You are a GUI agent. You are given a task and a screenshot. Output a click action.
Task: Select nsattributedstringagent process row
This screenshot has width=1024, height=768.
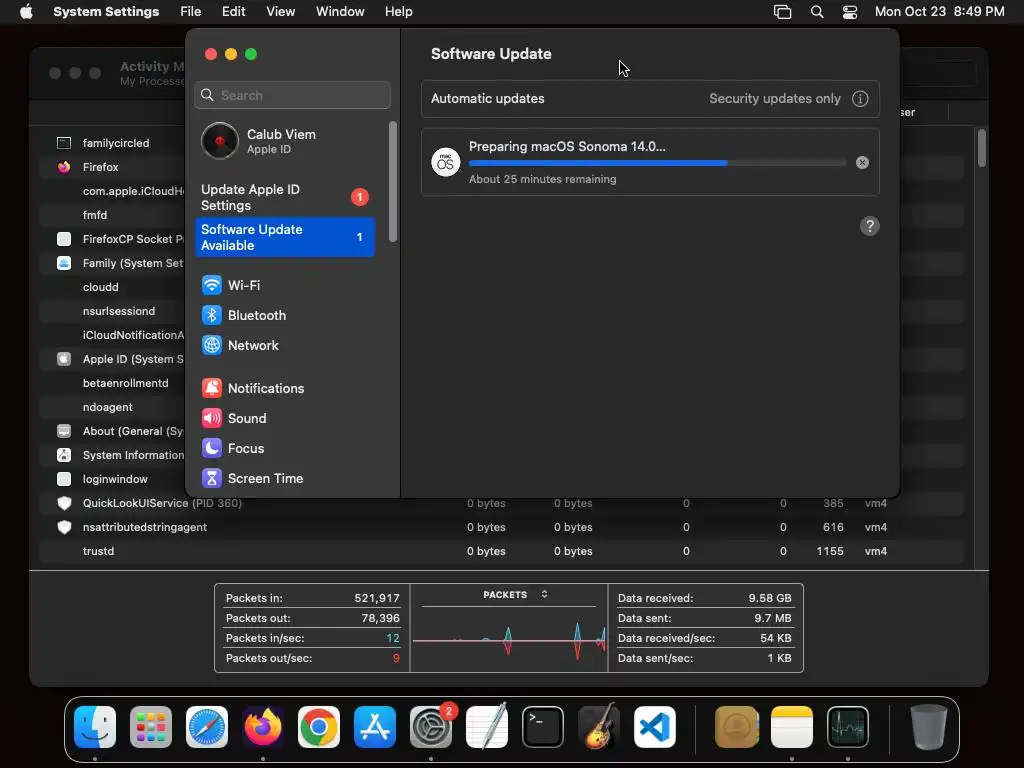(x=501, y=528)
